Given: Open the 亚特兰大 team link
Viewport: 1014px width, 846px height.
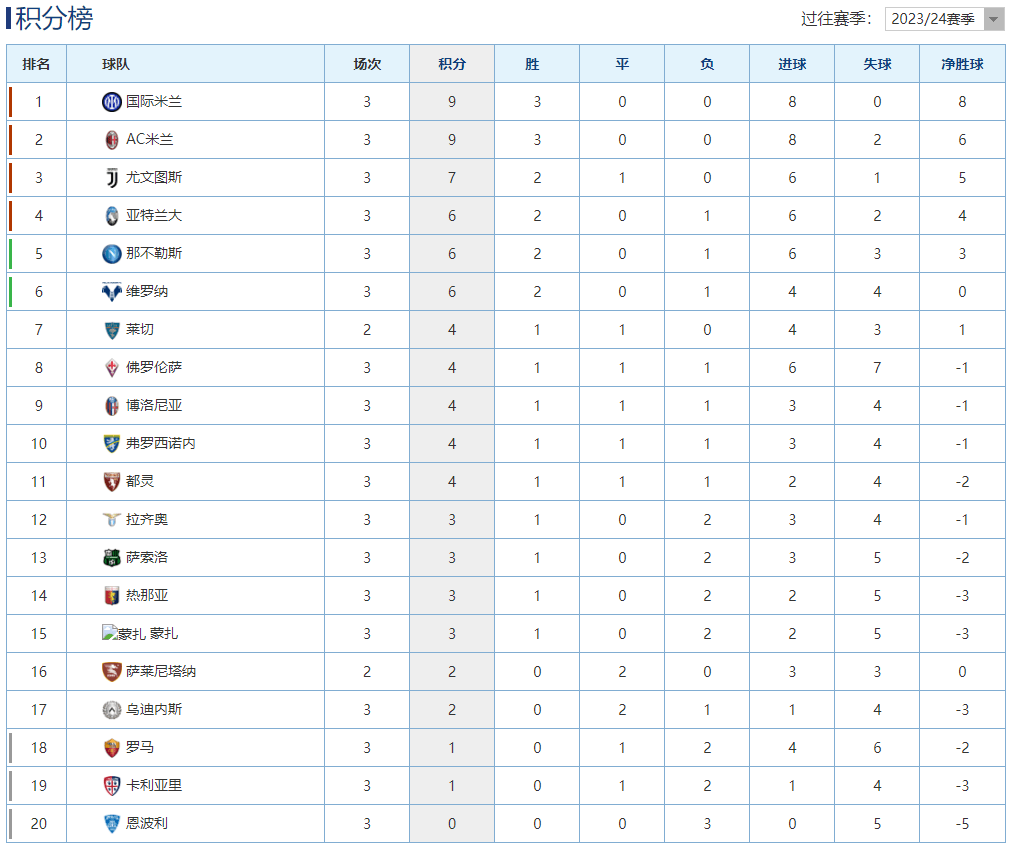Looking at the screenshot, I should (154, 215).
